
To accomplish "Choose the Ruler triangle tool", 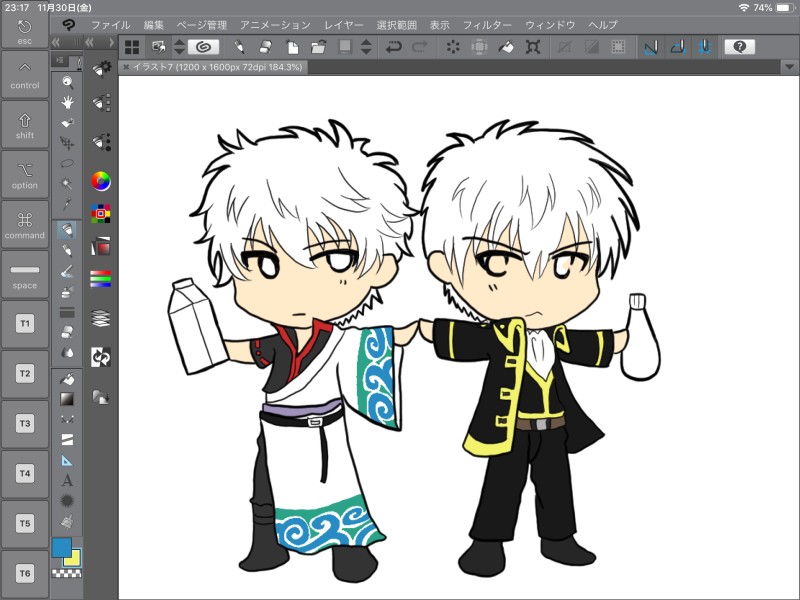I will click(x=67, y=461).
